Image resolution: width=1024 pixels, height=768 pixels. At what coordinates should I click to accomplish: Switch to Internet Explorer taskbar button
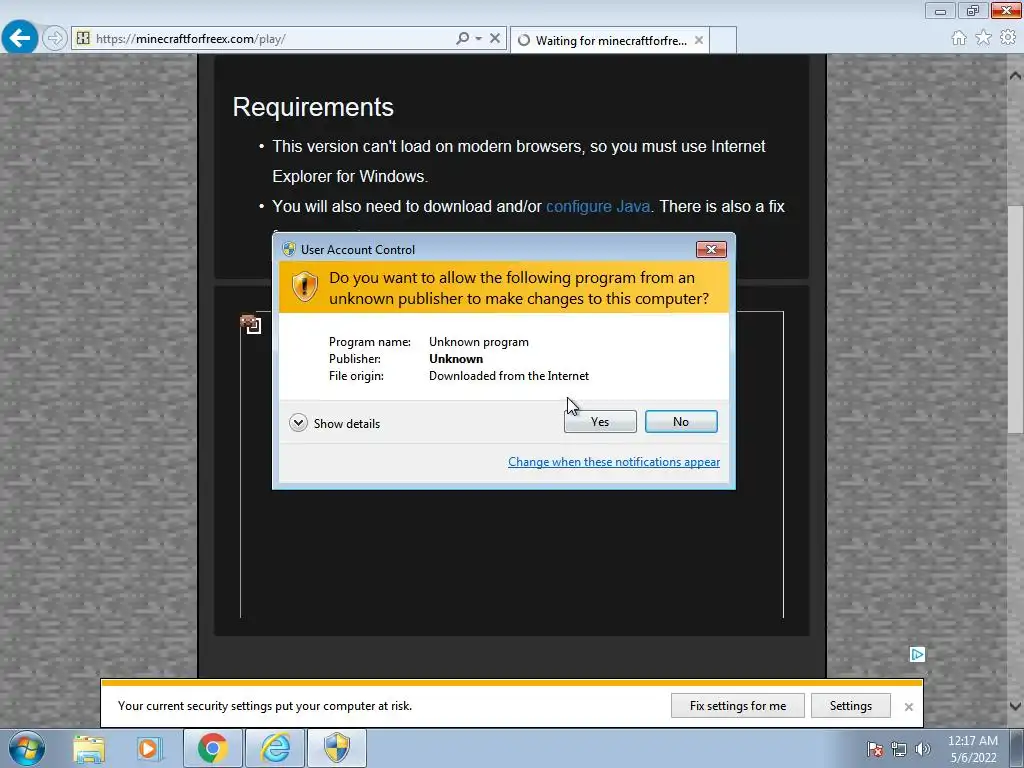click(275, 748)
